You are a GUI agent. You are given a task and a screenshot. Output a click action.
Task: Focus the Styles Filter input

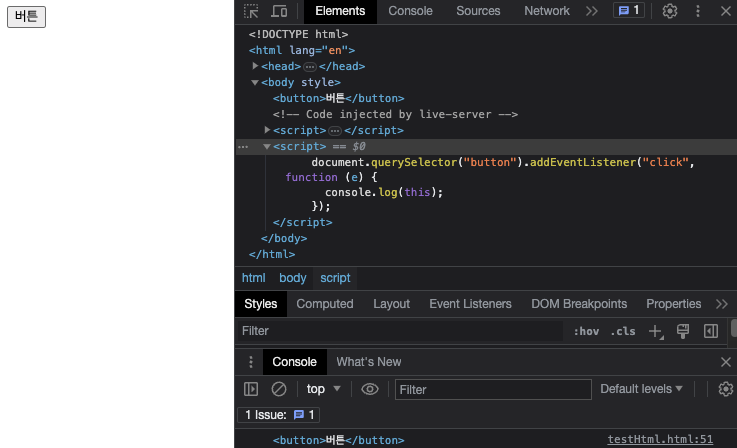400,331
